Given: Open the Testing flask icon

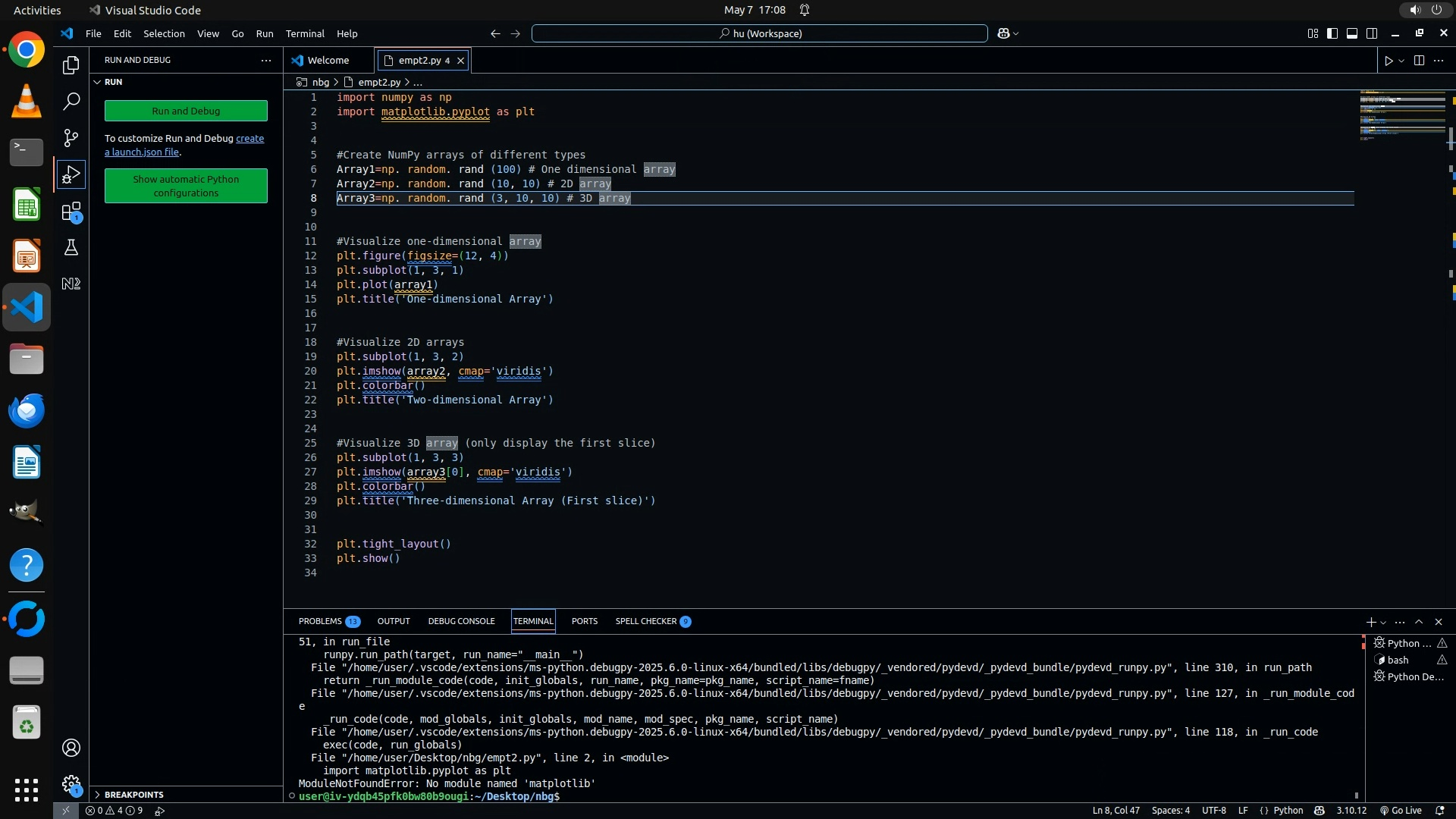Looking at the screenshot, I should click(71, 247).
